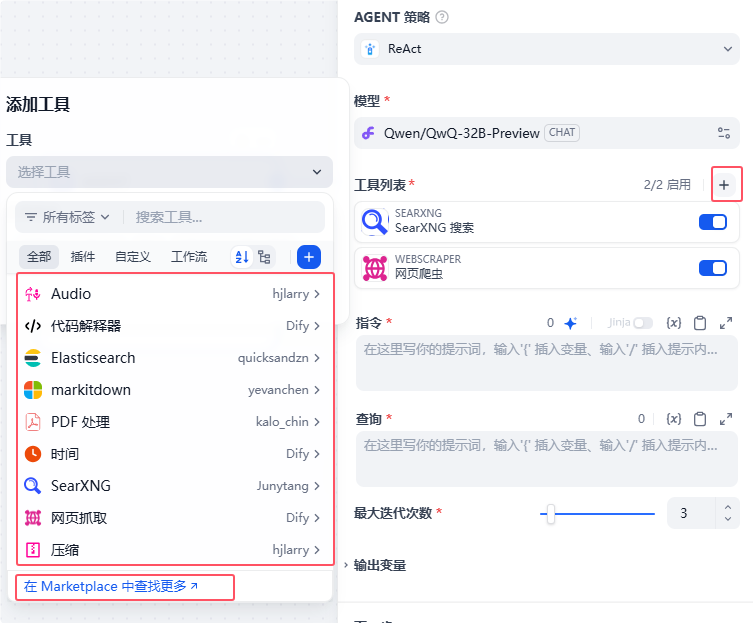Expand the Elasticsearch row chevron
The image size is (753, 623).
coord(317,358)
